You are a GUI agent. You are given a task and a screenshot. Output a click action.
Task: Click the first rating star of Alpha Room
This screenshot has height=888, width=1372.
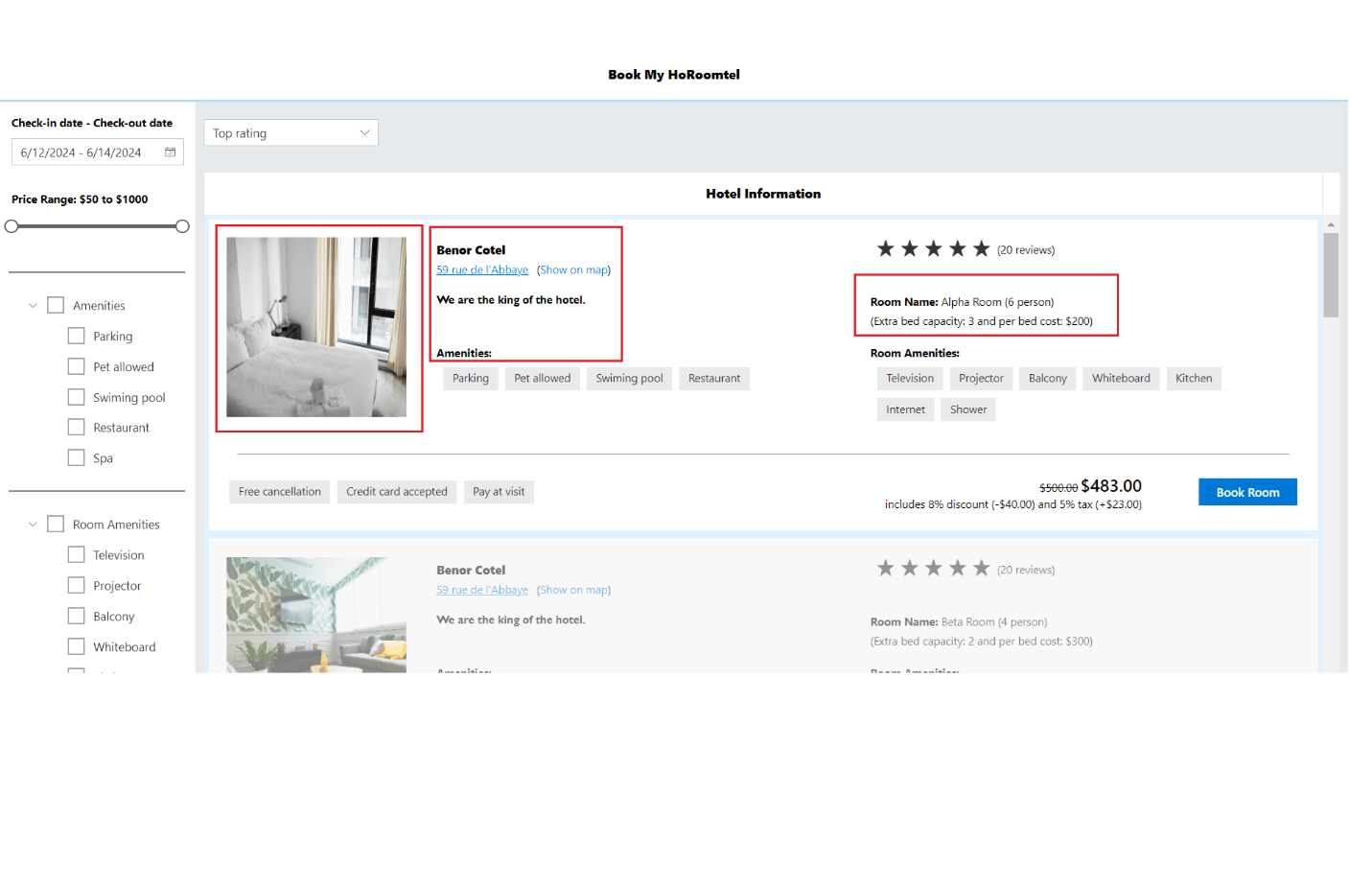tap(885, 249)
